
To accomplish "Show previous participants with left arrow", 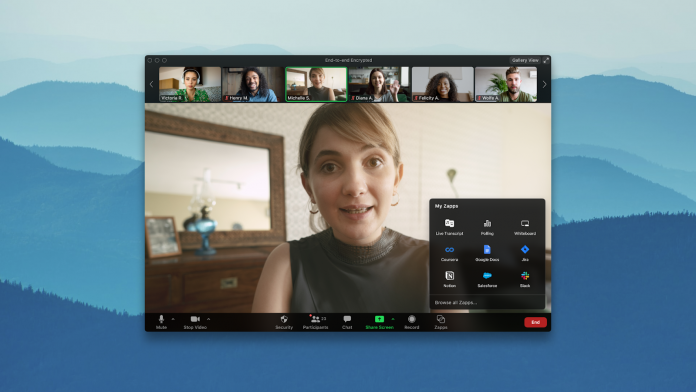I will click(151, 84).
